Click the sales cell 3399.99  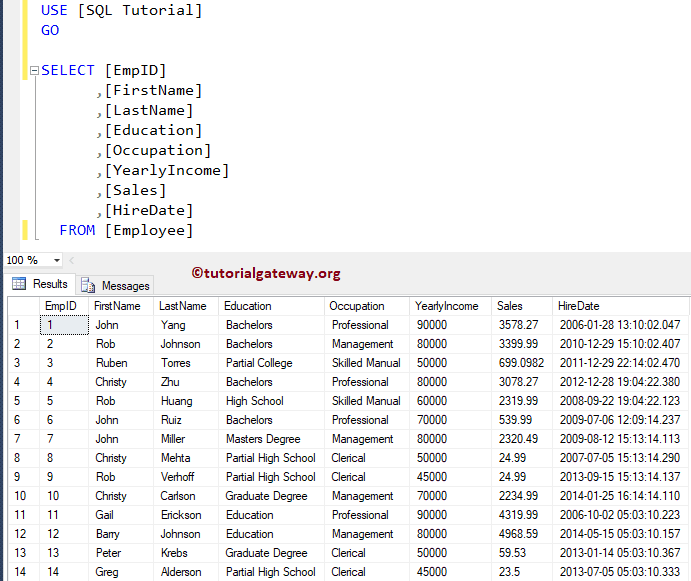(x=522, y=344)
